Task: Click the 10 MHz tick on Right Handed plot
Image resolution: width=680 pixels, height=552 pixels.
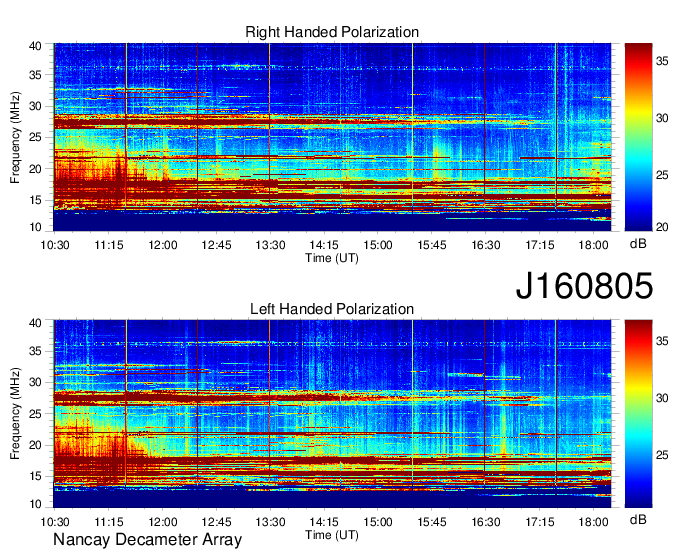Action: [36, 227]
